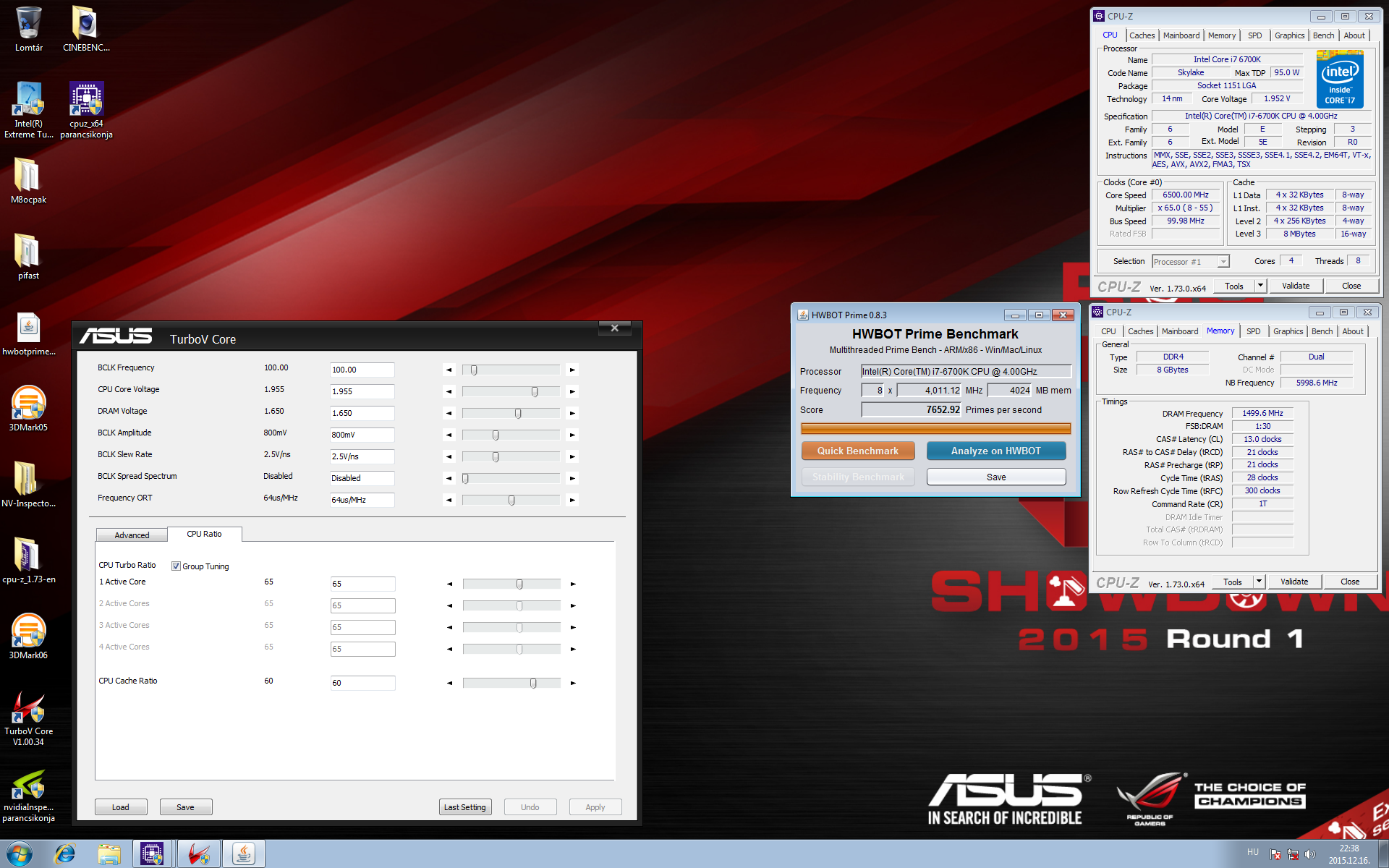Click the Validate button in top CPU-Z
Screen dimensions: 1389x868
[x=1296, y=286]
